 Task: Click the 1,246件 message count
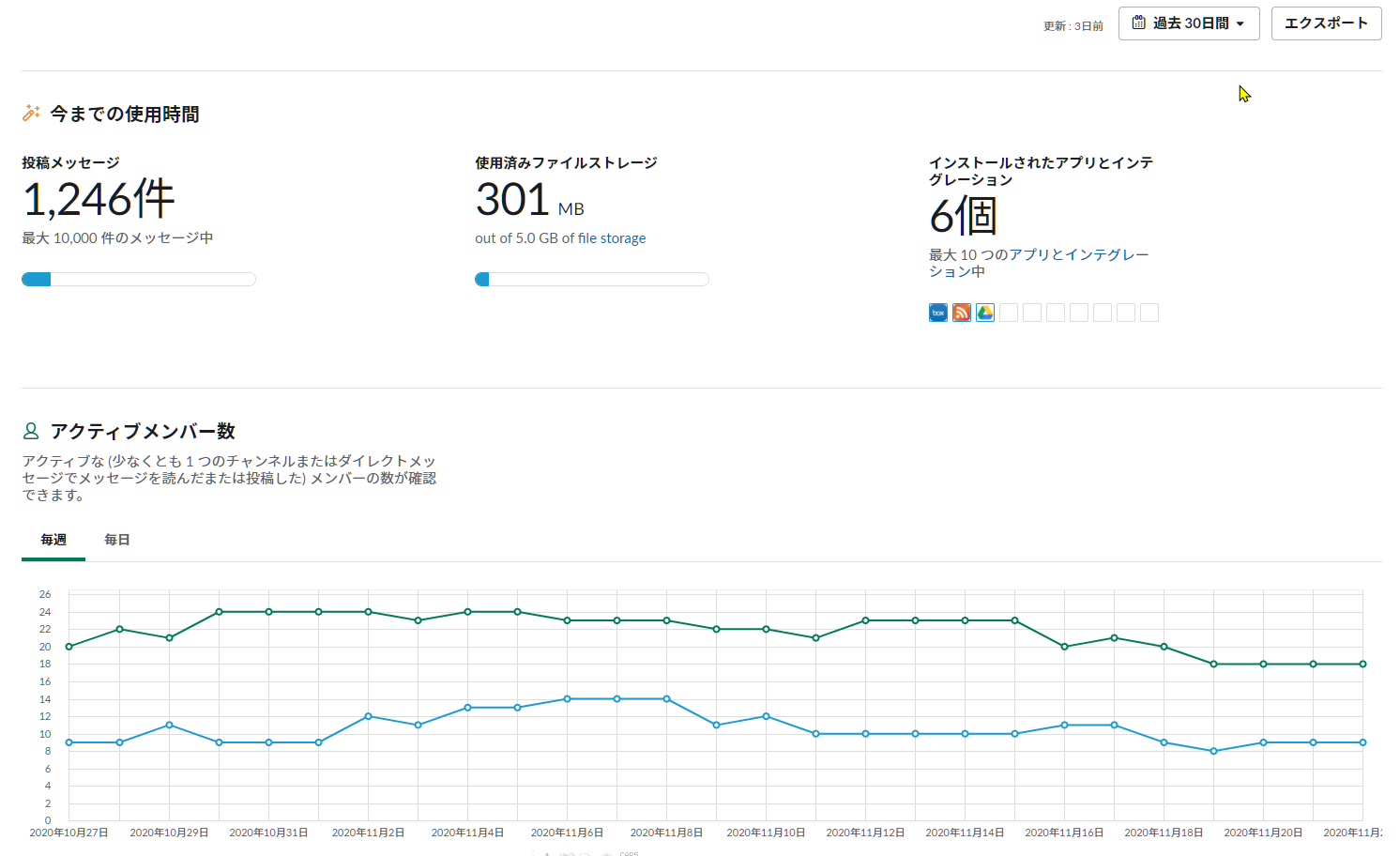(x=99, y=199)
